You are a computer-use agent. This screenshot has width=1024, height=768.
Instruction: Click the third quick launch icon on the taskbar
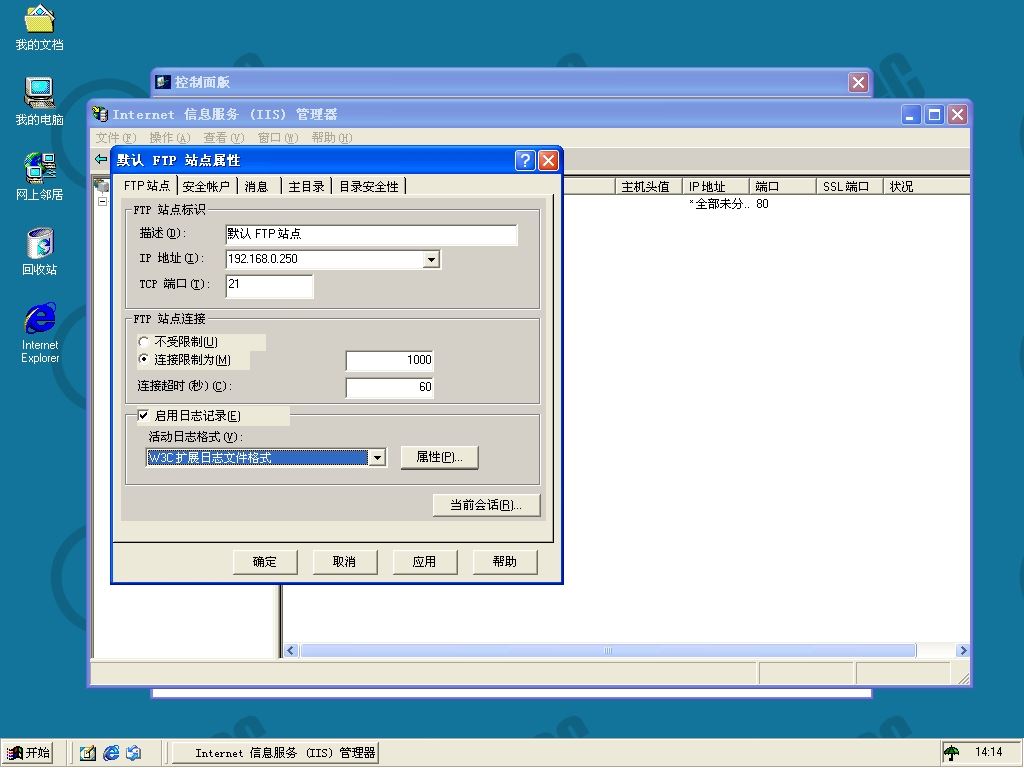(x=134, y=753)
